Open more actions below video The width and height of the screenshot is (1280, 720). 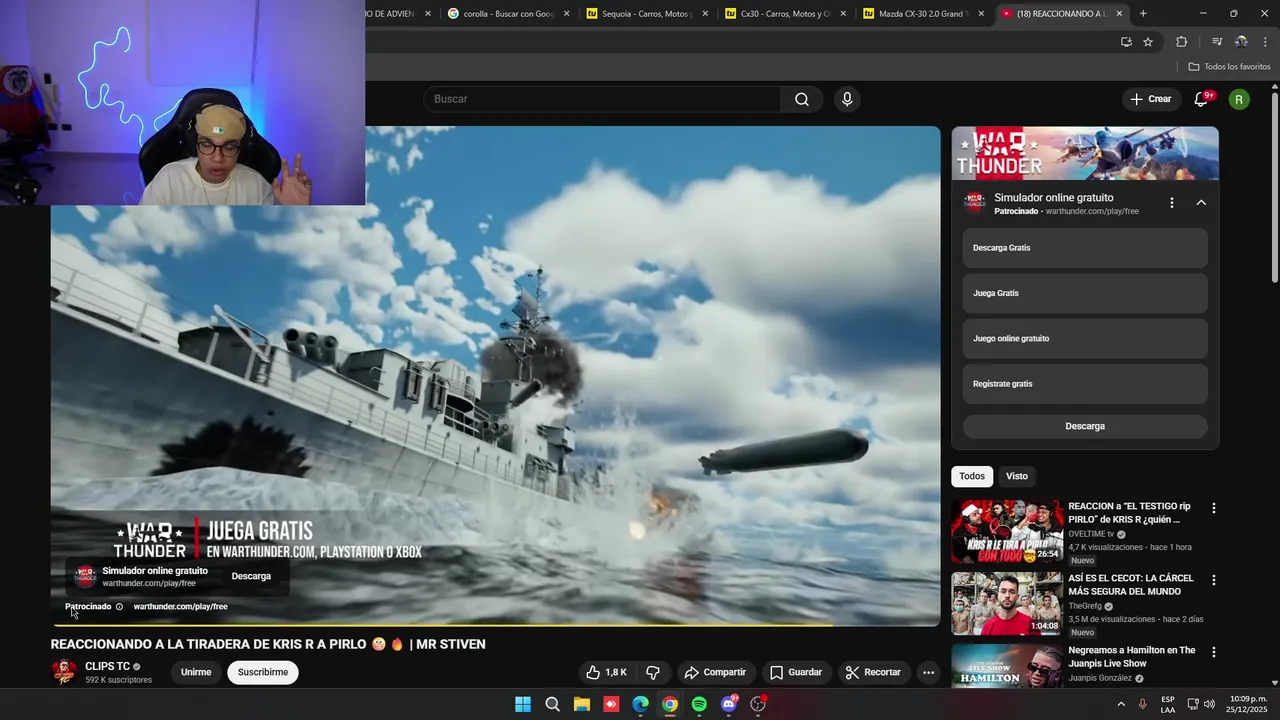(x=928, y=672)
